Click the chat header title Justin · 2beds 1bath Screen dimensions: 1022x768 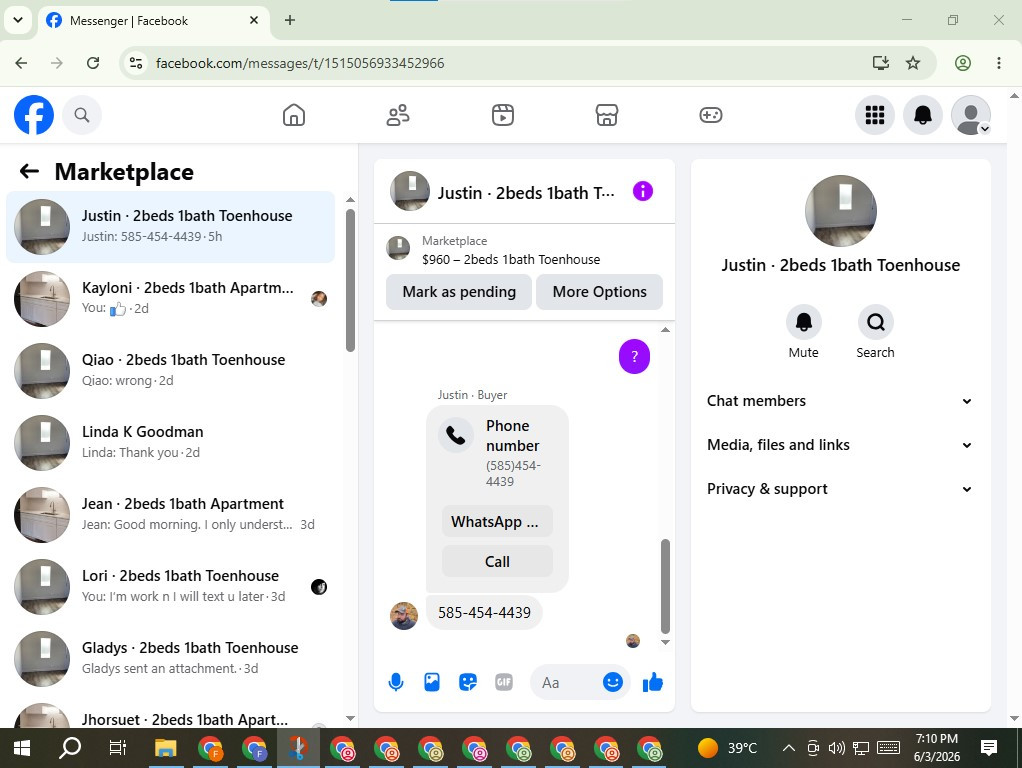coord(525,193)
